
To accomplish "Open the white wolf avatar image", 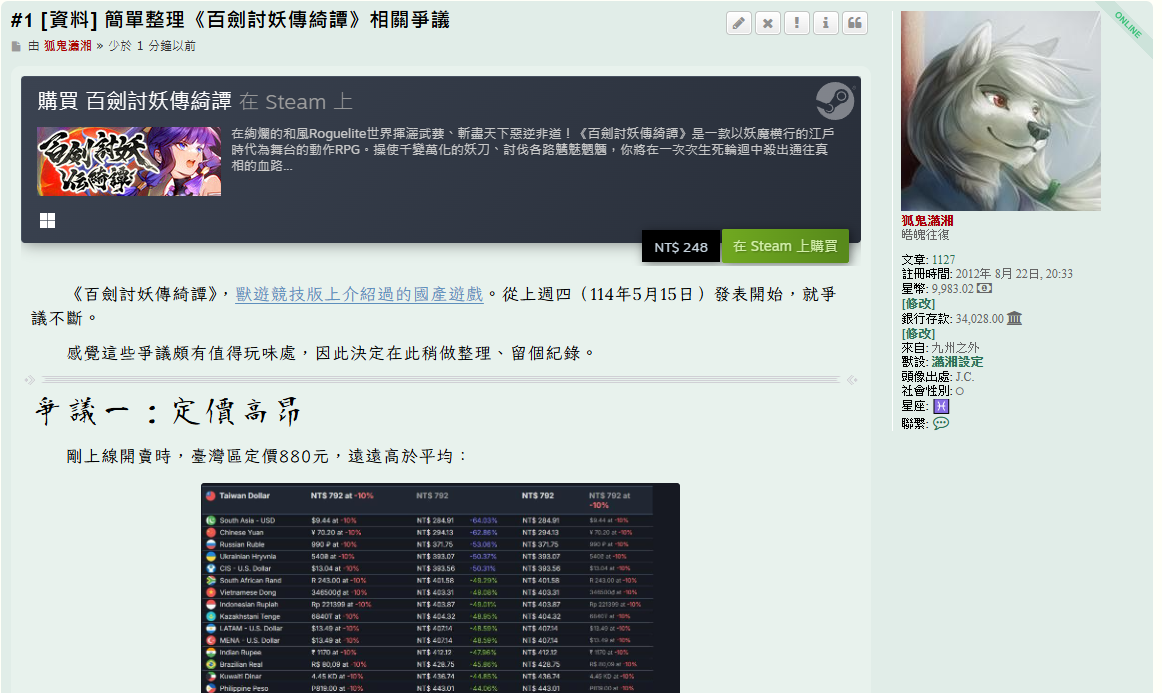I will click(x=1000, y=110).
